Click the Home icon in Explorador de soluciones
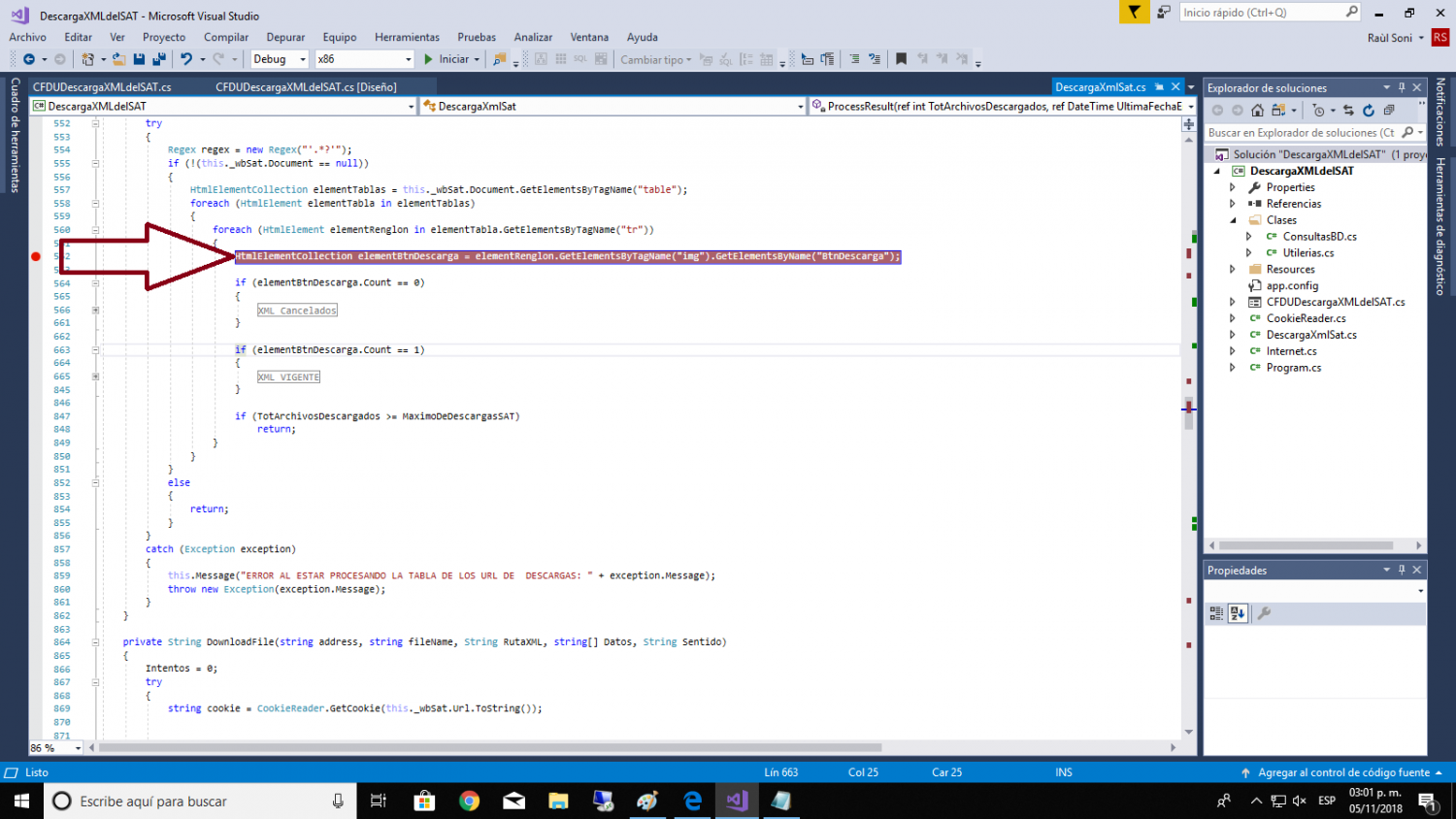 tap(1258, 110)
